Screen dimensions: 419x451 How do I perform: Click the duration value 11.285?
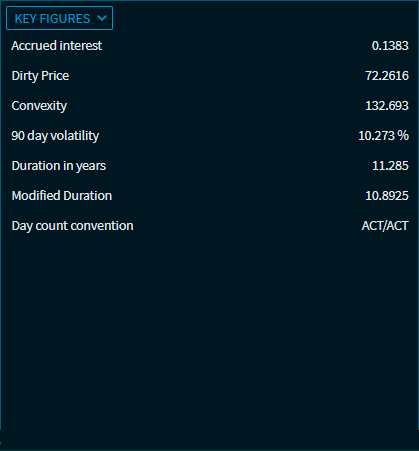[390, 166]
